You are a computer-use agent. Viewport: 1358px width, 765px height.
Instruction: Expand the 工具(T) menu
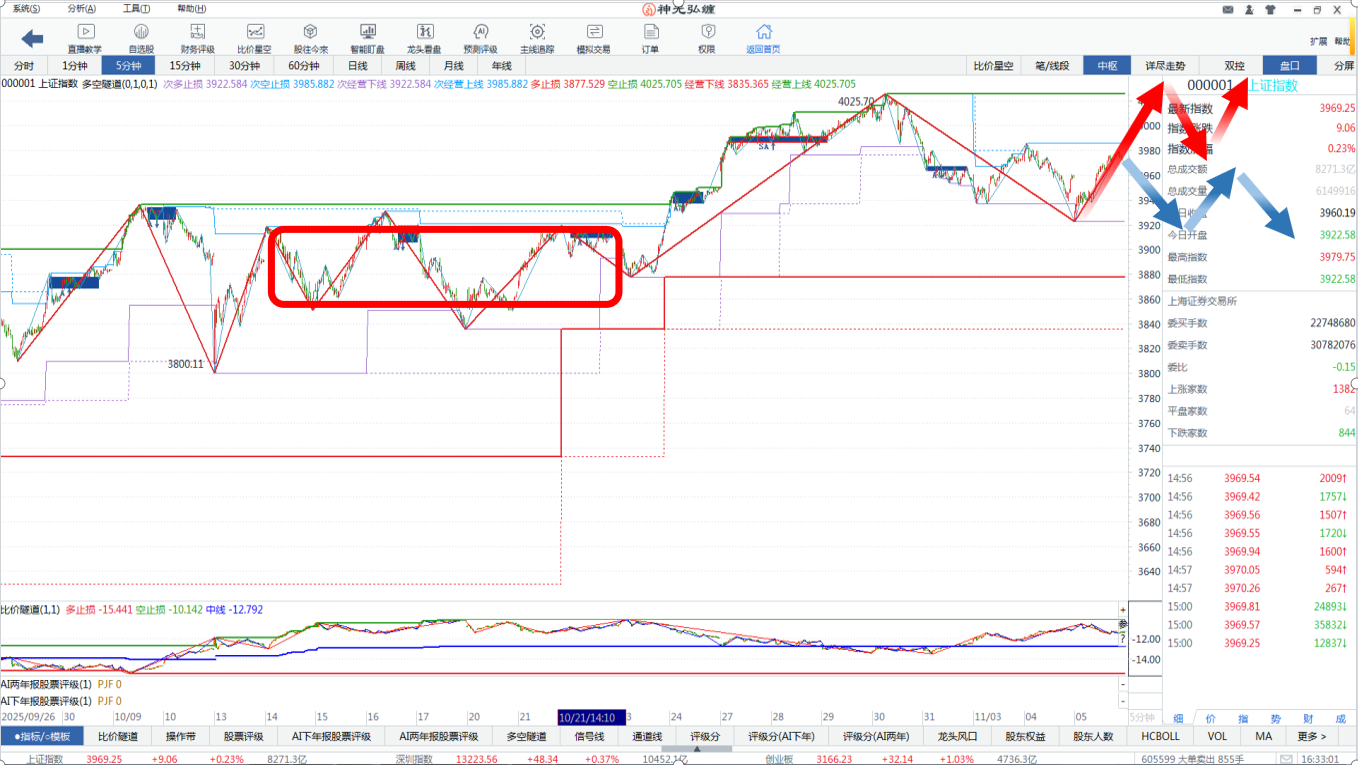click(137, 8)
